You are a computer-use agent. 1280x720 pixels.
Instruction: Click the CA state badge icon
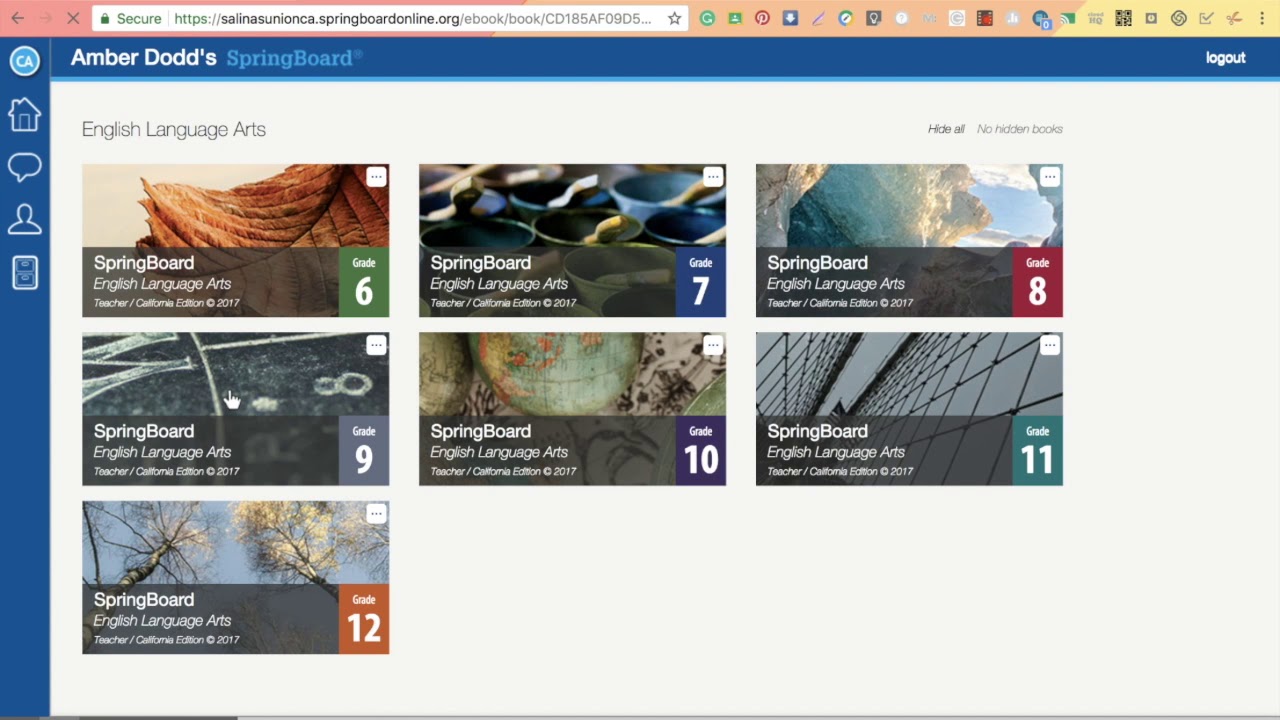tap(24, 61)
